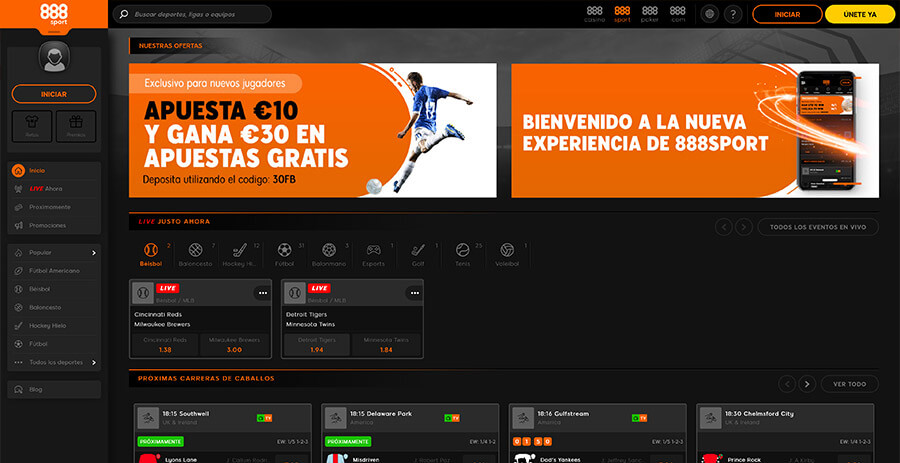
Task: Bet Detroit Tigers at 1.94
Action: pos(317,345)
